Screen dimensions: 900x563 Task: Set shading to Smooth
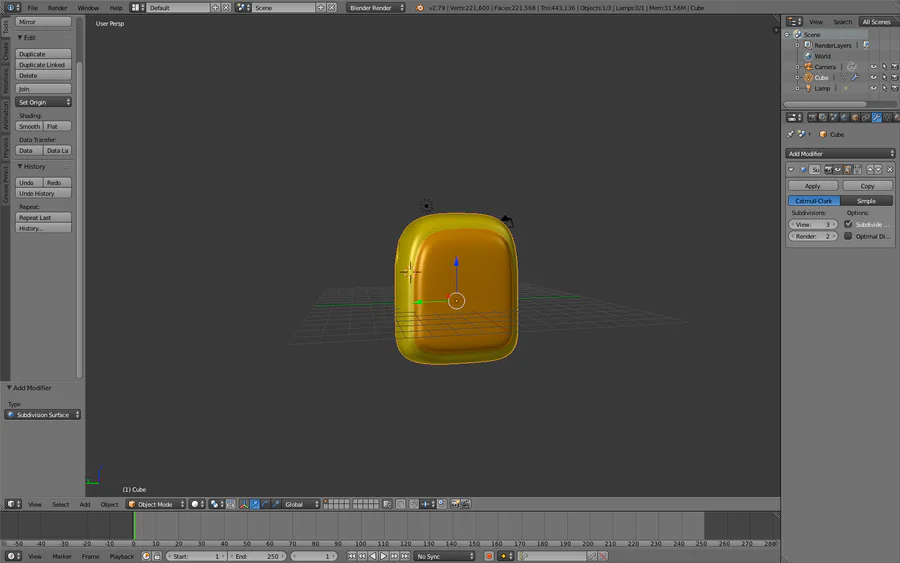[x=29, y=126]
